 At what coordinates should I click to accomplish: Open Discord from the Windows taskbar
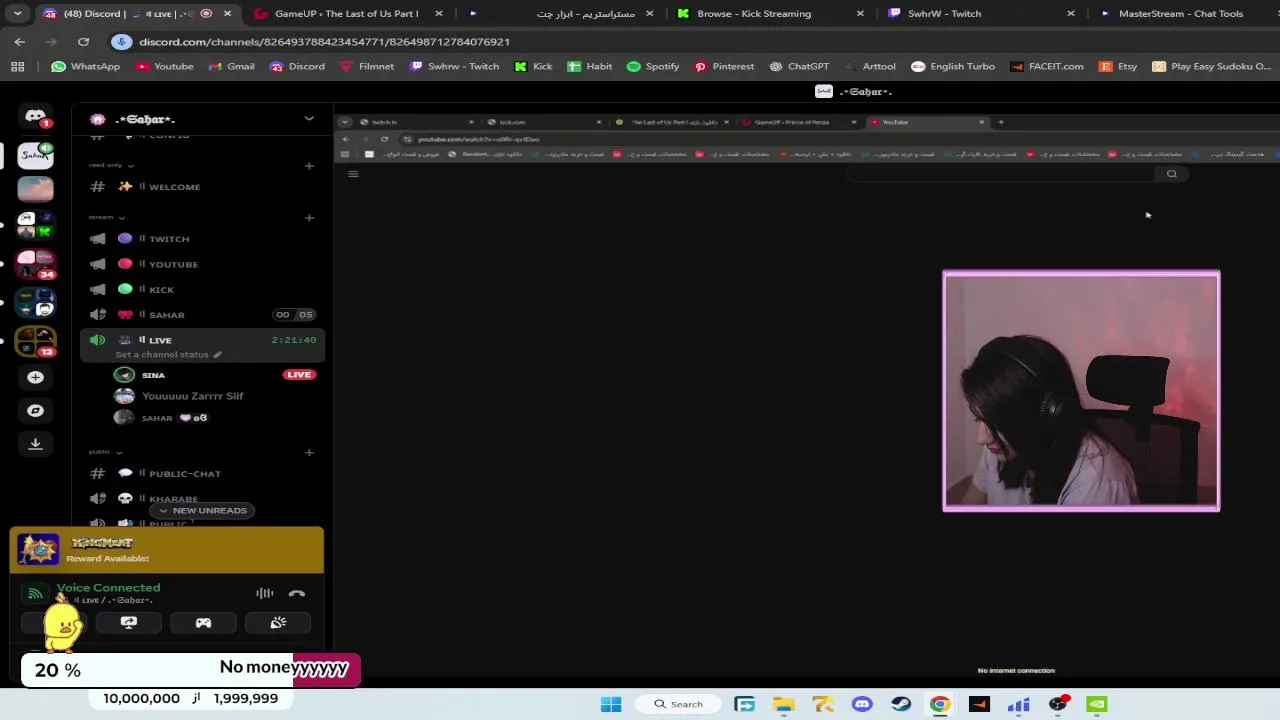[862, 704]
